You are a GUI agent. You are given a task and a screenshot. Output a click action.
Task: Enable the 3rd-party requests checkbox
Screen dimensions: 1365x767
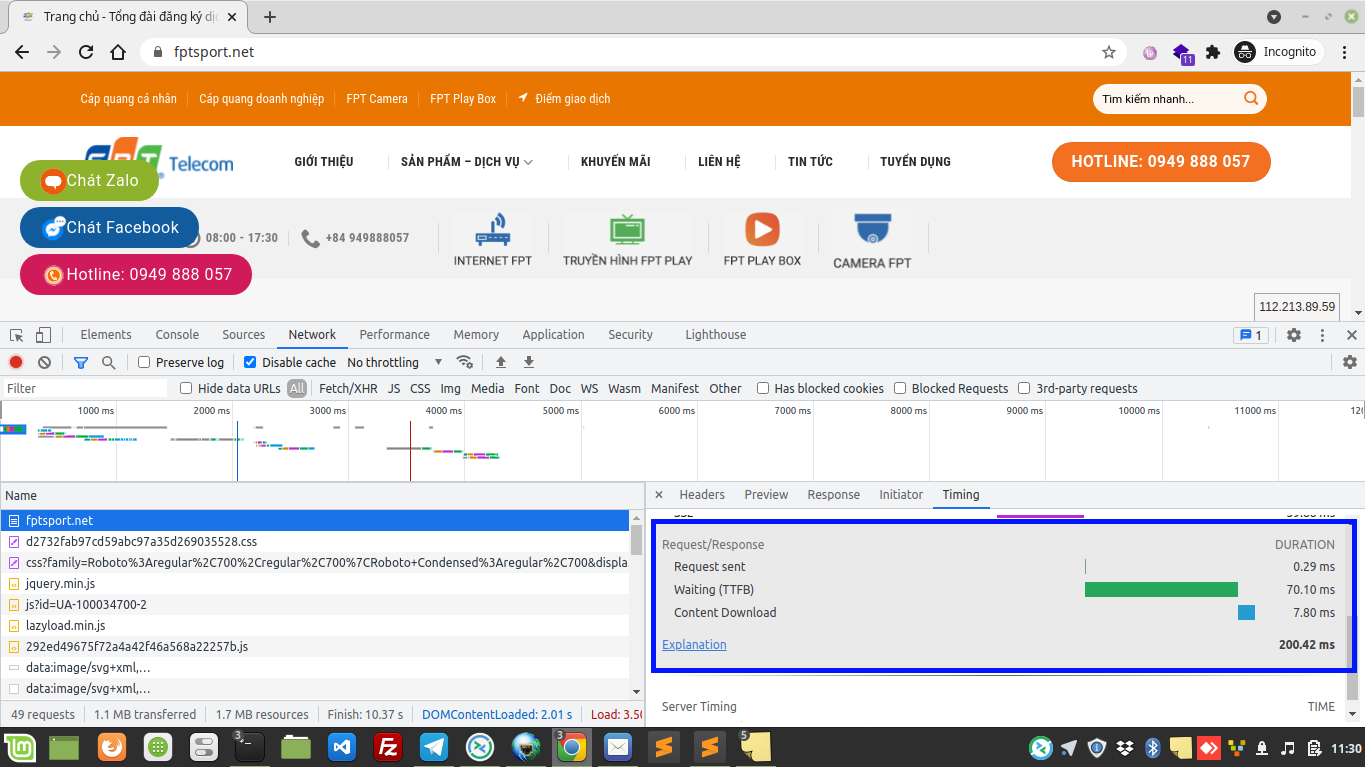1024,389
